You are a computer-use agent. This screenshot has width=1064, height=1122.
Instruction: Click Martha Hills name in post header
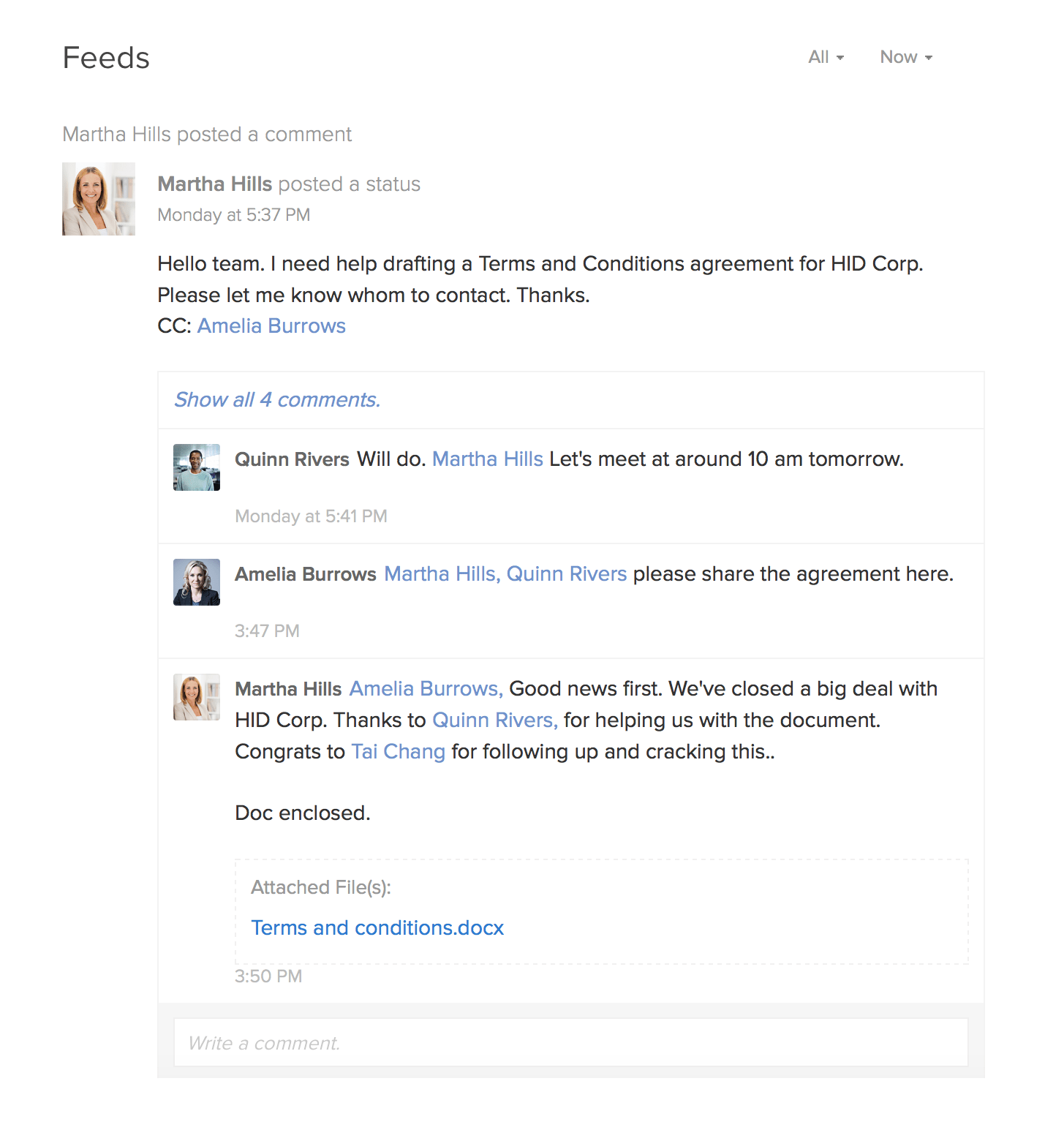click(214, 184)
